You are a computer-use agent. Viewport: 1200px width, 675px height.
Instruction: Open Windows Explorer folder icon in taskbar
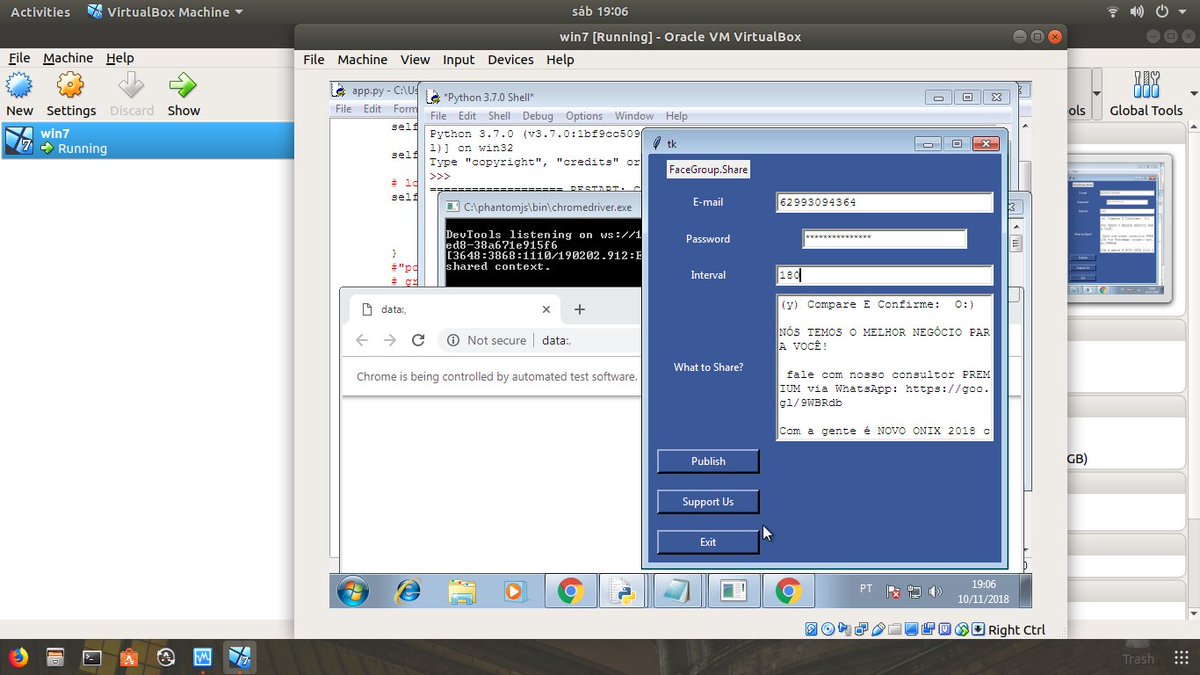click(x=461, y=591)
